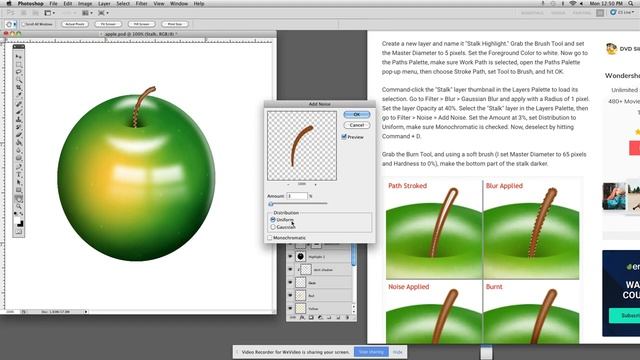Hide the dark shadow layer eye icon

click(290, 270)
